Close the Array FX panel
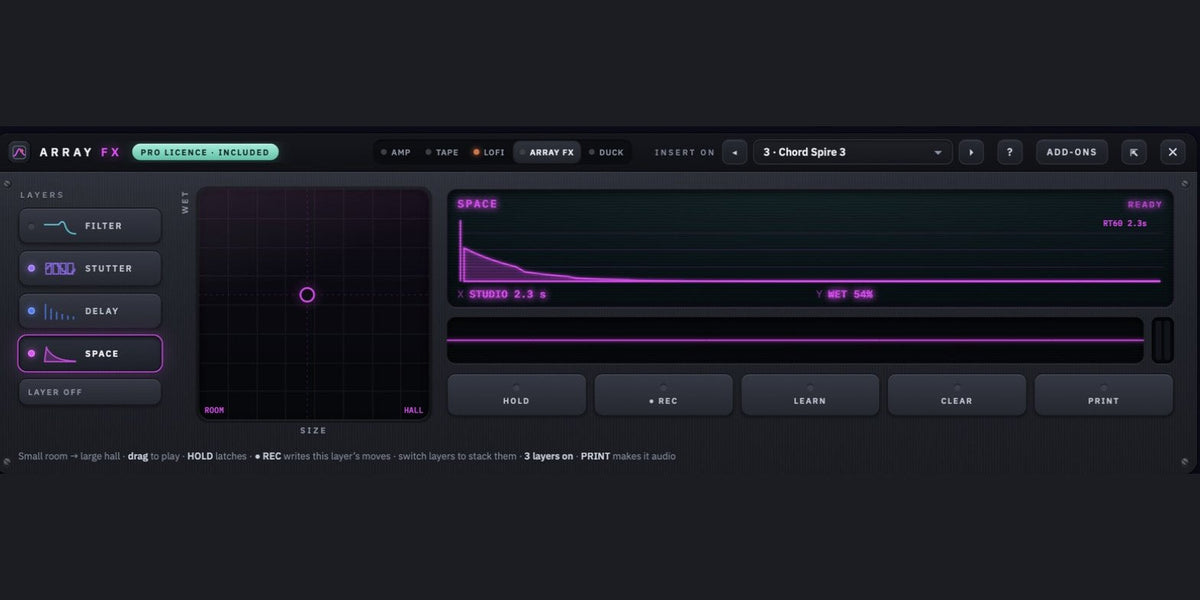This screenshot has height=600, width=1200. (x=1173, y=152)
